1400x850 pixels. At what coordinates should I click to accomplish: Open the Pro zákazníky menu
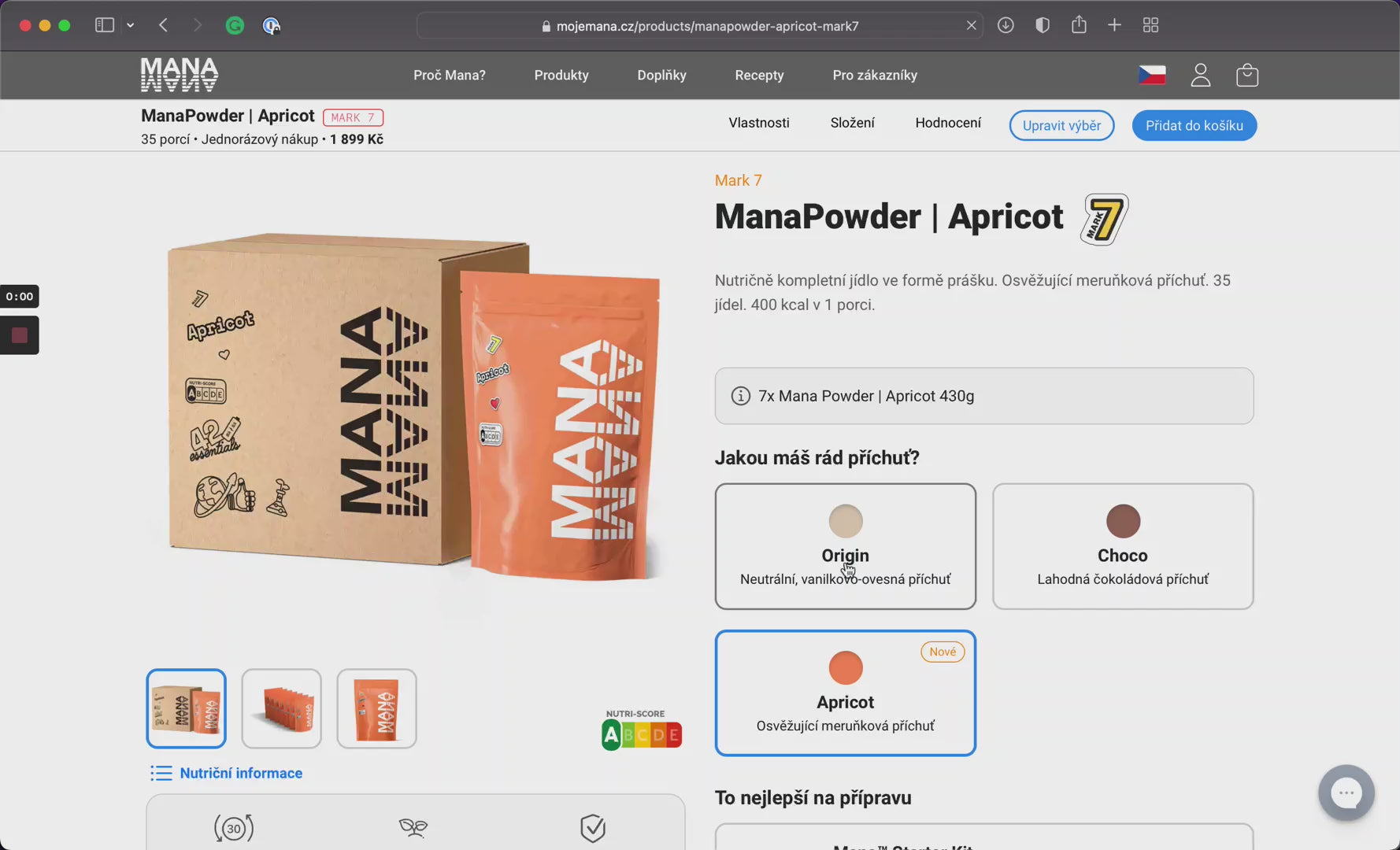pyautogui.click(x=875, y=76)
